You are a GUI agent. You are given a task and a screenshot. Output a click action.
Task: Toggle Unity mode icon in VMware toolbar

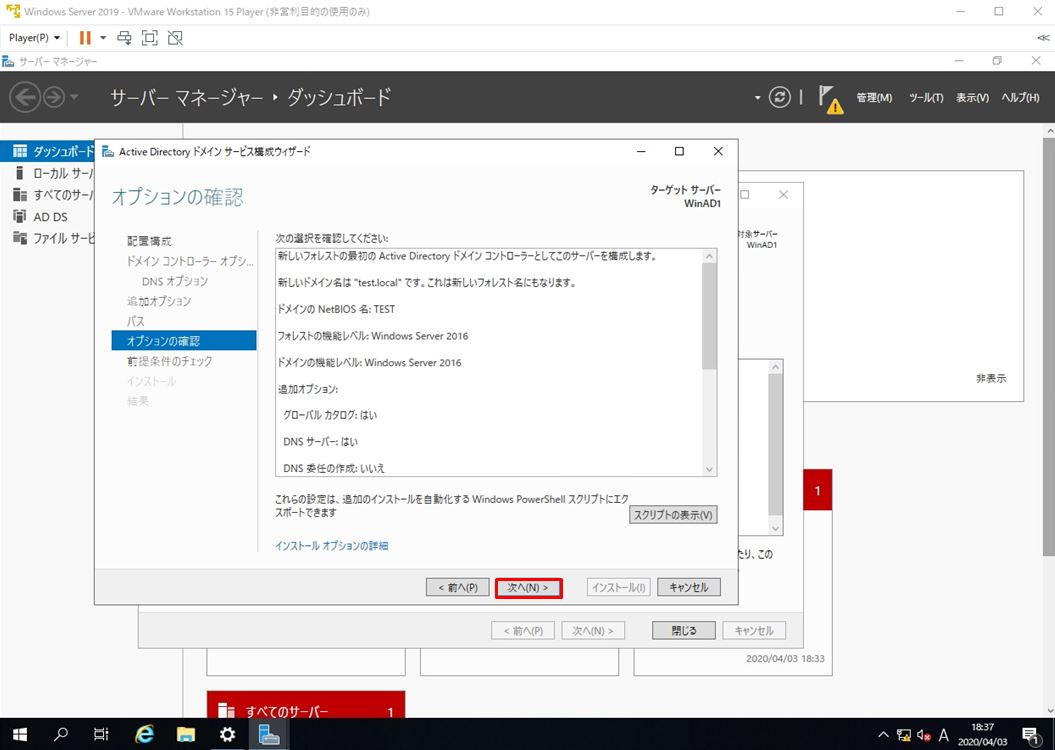[175, 38]
